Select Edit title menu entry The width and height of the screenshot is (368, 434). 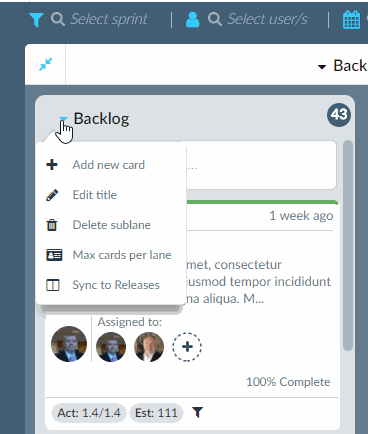tap(95, 195)
